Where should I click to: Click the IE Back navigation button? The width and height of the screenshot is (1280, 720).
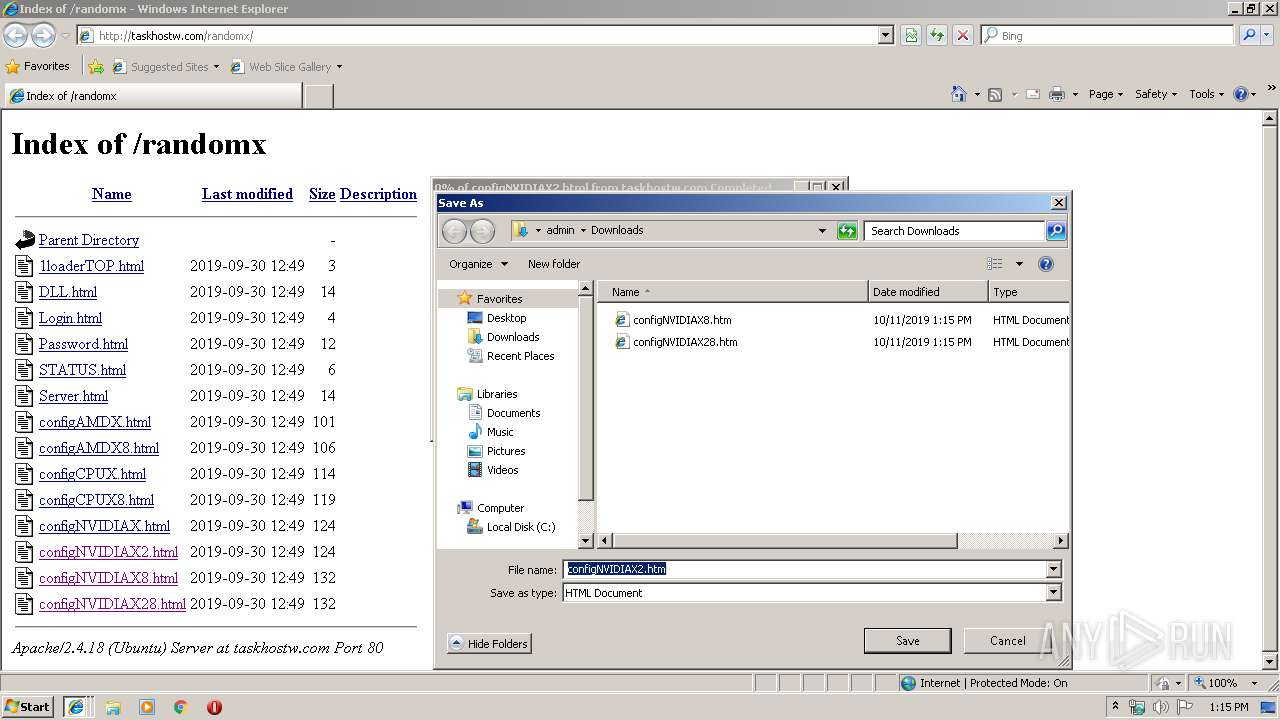(15, 35)
